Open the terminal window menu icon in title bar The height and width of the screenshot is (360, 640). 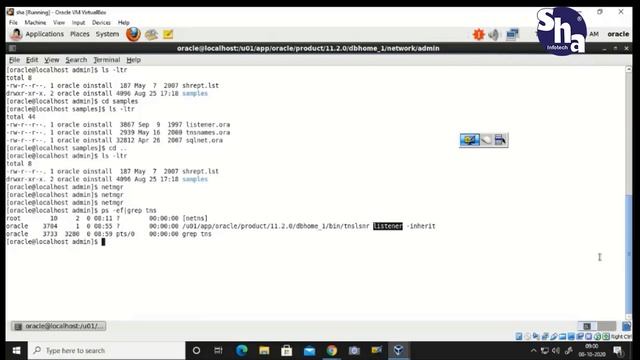pos(12,48)
